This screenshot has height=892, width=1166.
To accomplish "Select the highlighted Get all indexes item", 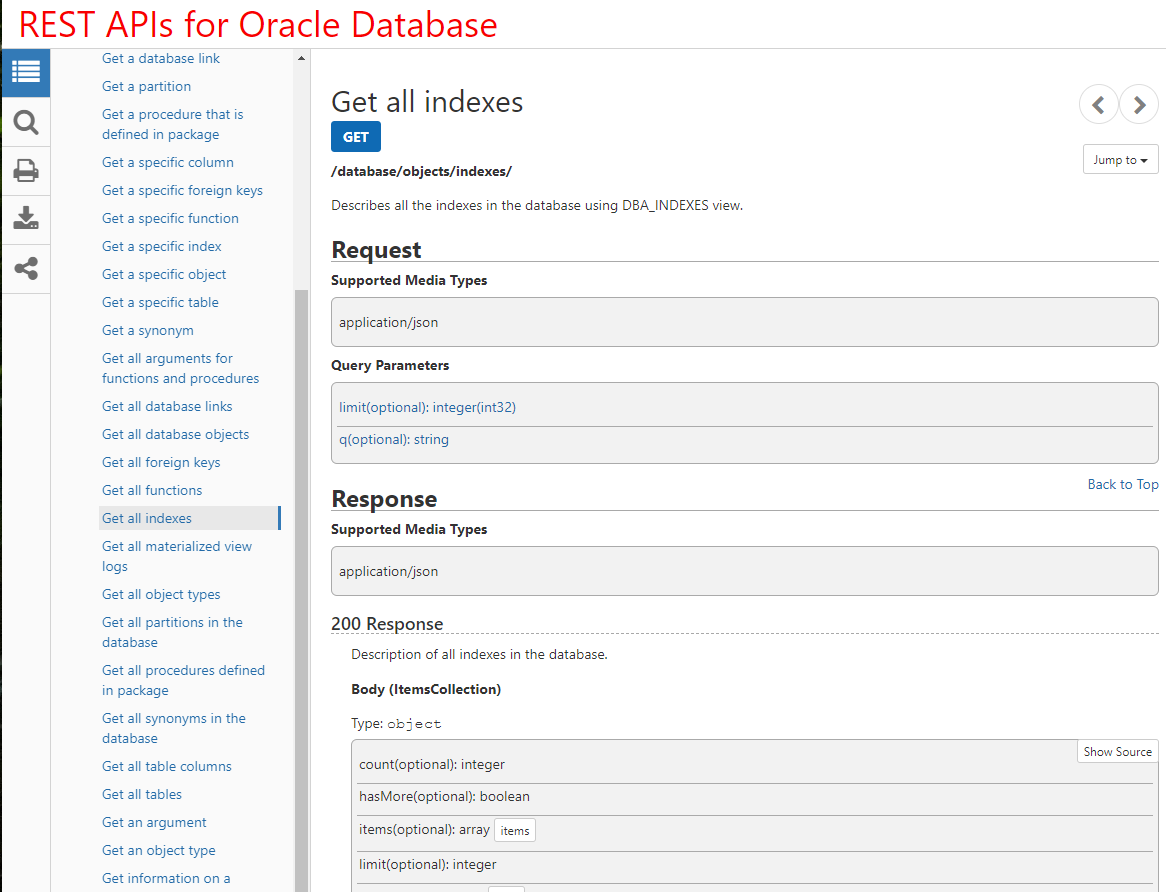I will coord(190,518).
